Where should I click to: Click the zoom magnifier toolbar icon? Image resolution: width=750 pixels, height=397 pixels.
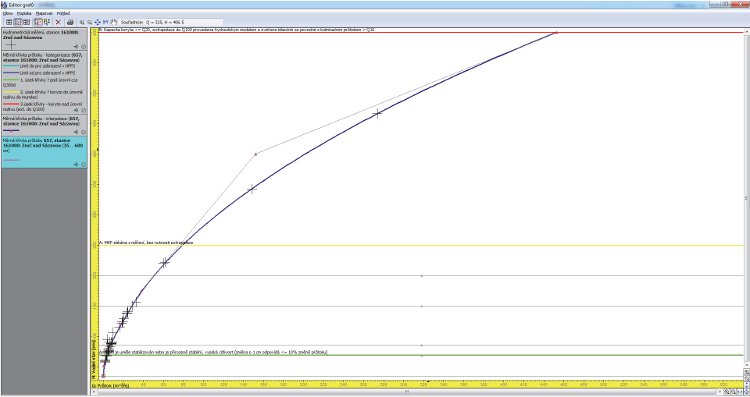coord(89,22)
